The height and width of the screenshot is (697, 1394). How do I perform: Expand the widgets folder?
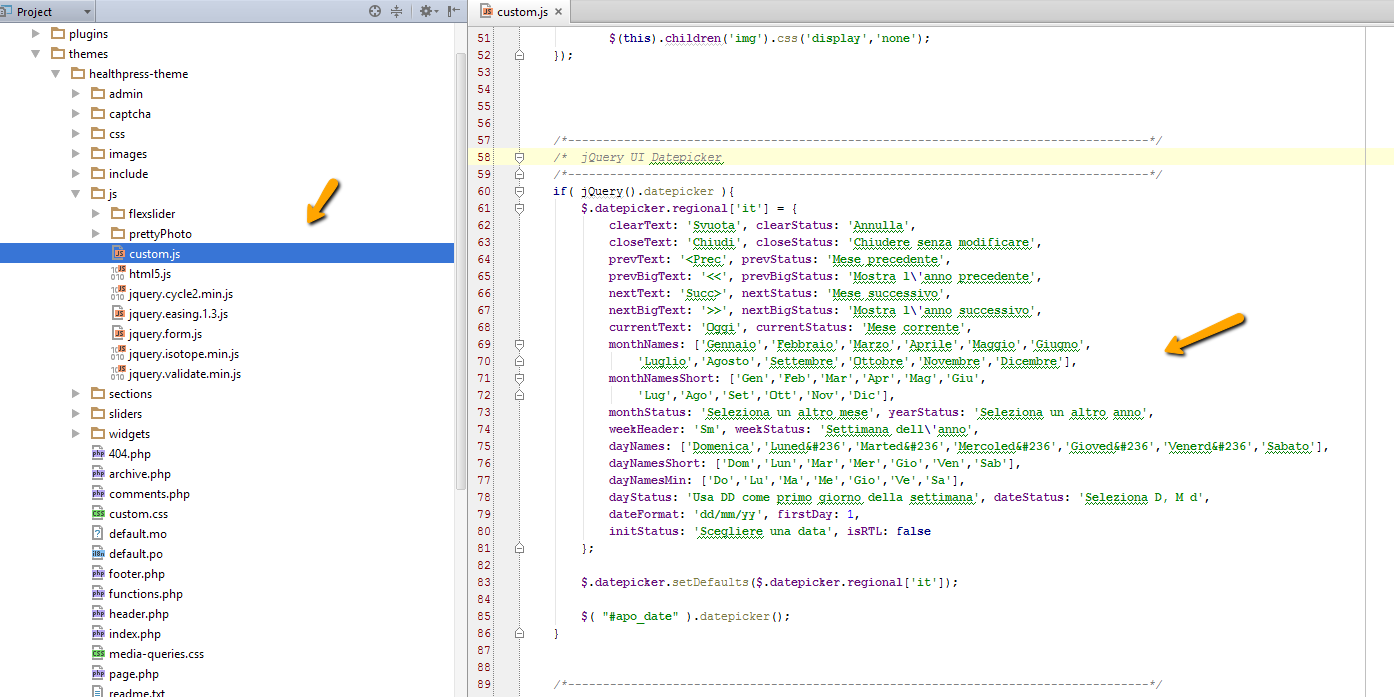point(76,434)
